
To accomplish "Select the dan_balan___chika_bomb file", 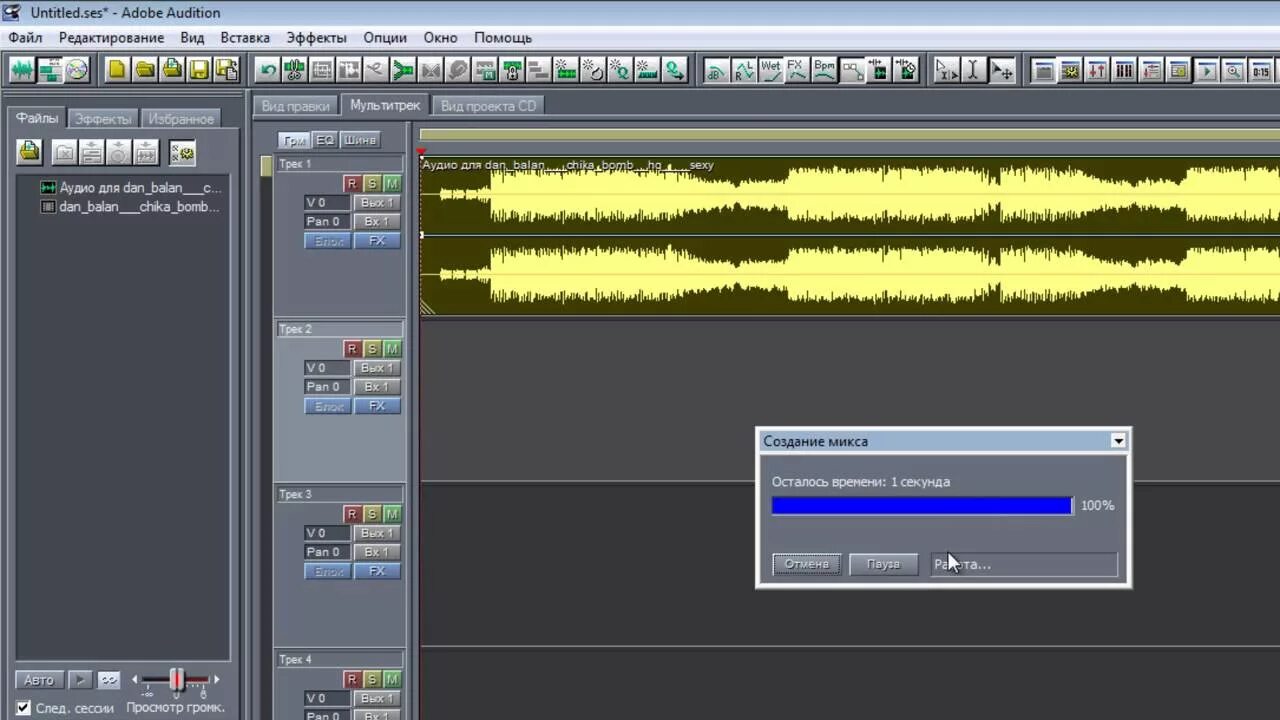I will point(130,207).
